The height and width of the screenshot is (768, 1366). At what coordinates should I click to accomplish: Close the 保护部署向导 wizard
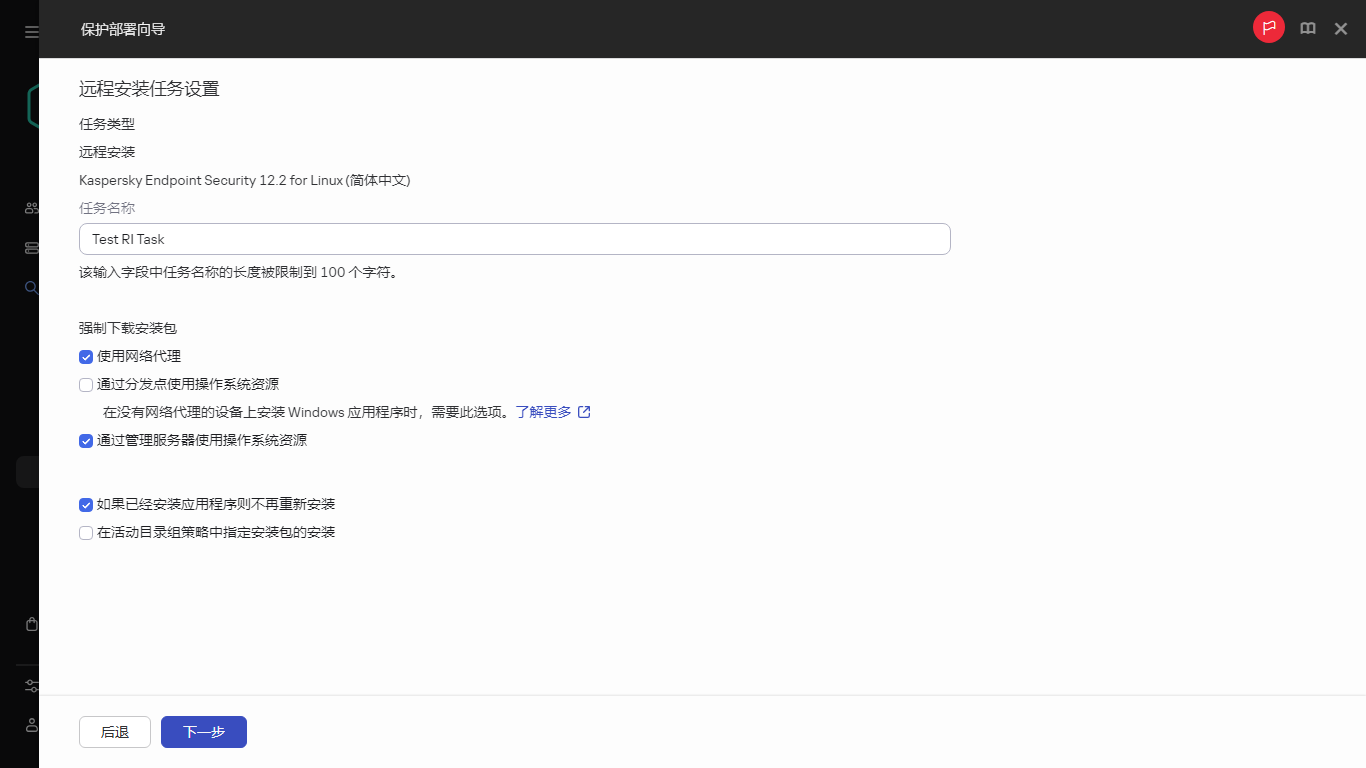[1340, 28]
